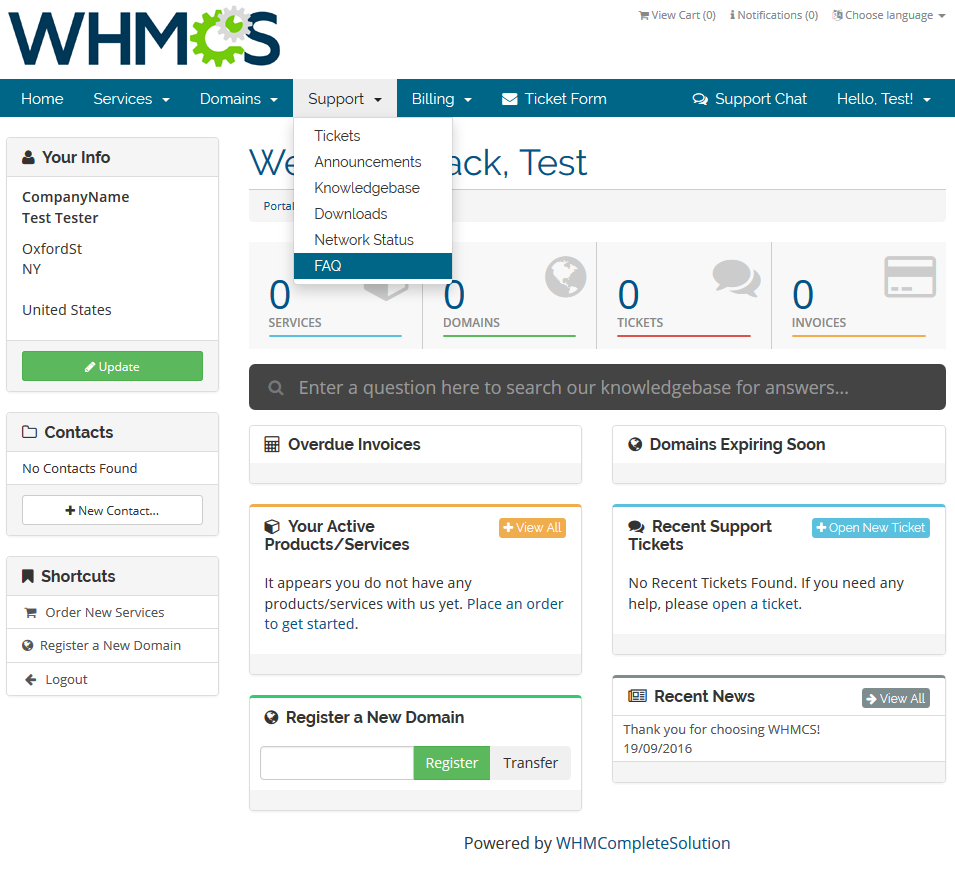Viewport: 955px width, 878px height.
Task: Click the Portal breadcrumb link
Action: tap(278, 206)
